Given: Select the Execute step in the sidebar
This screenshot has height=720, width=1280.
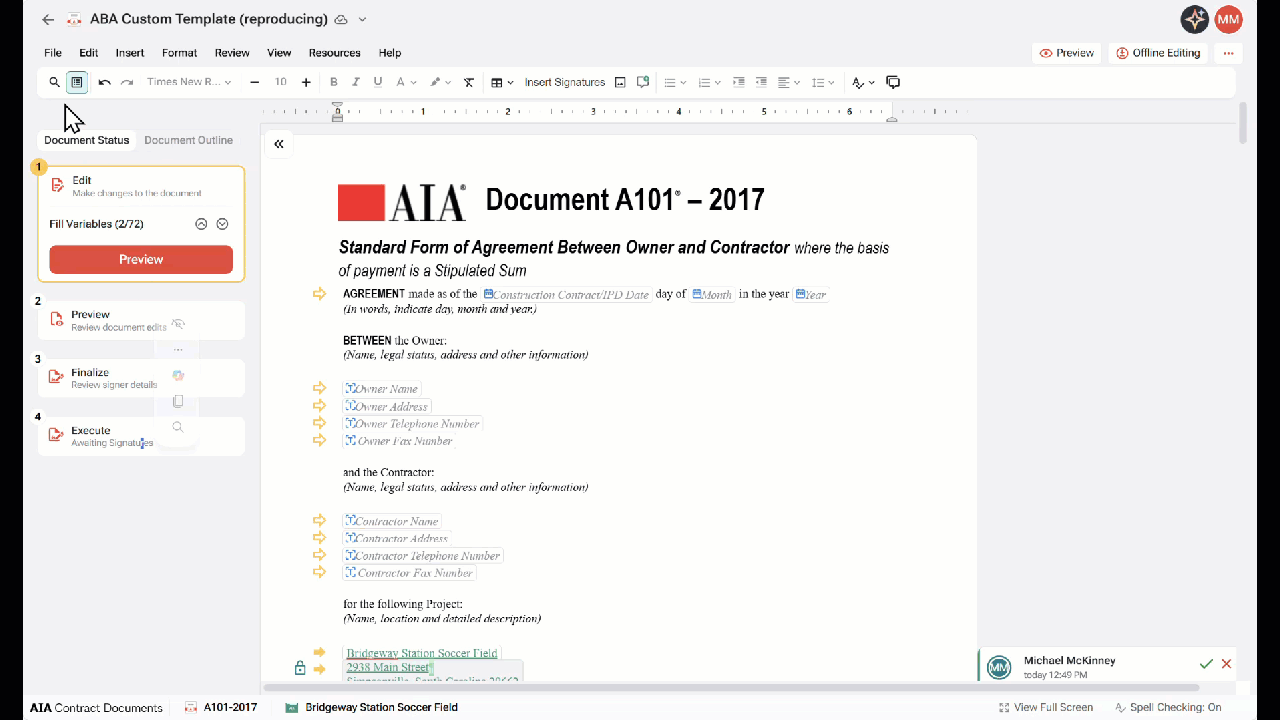Looking at the screenshot, I should 141,436.
